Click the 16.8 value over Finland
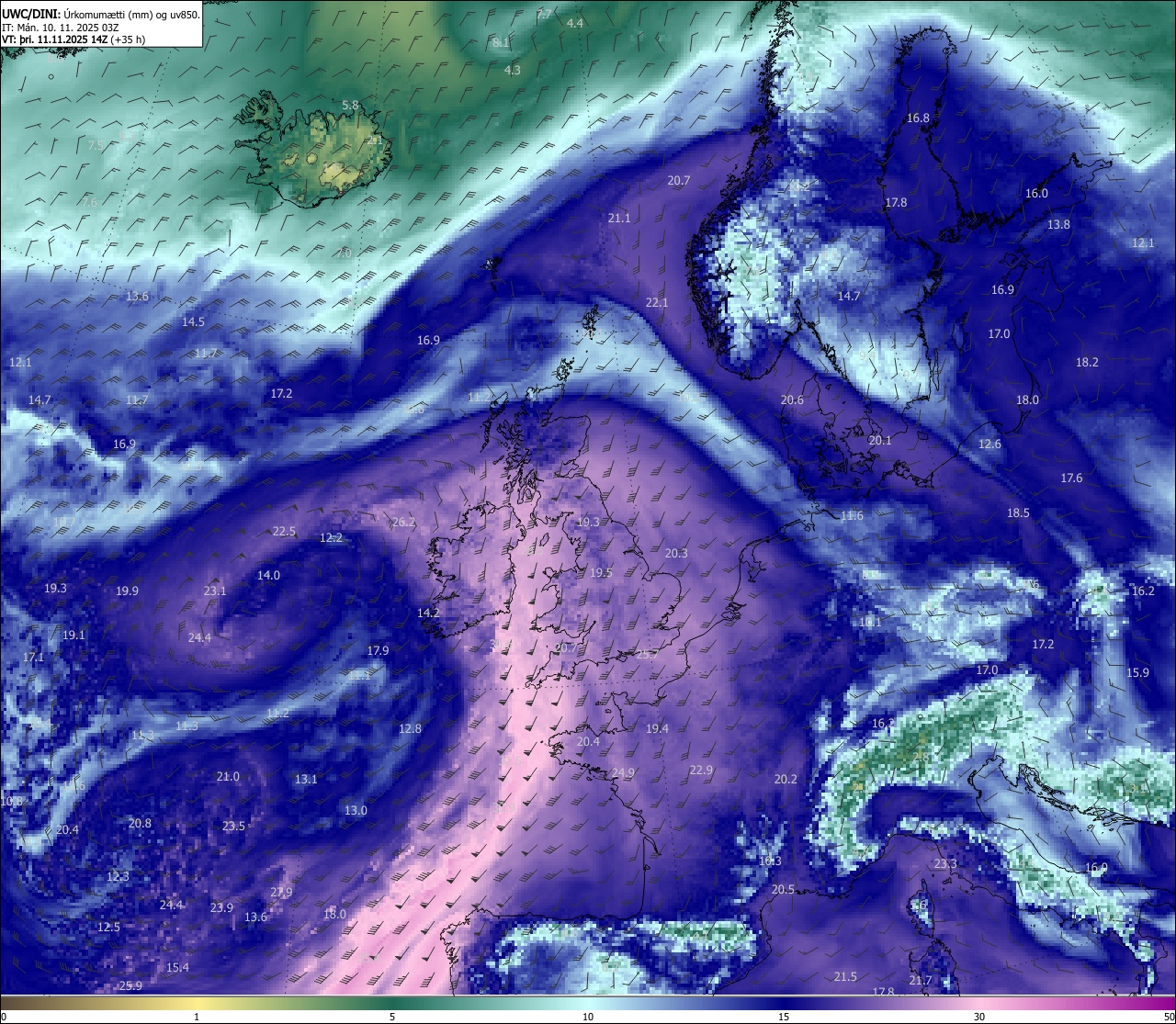Viewport: 1176px width, 1024px height. 918,118
